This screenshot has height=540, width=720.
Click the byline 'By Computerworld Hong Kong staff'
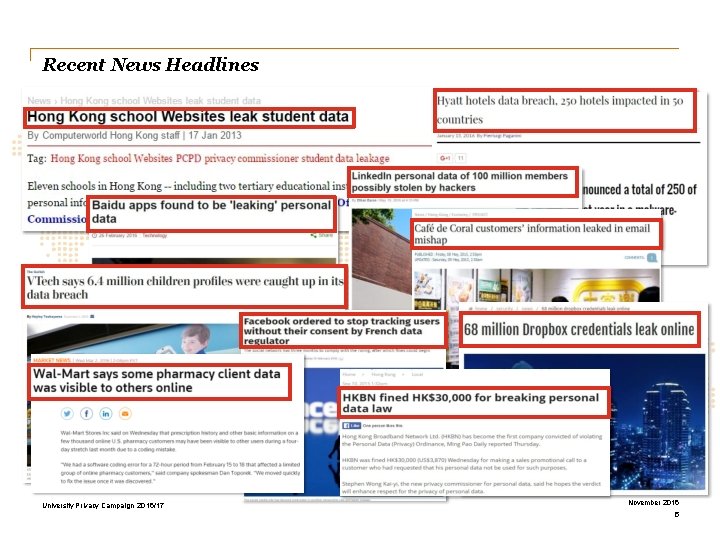(x=103, y=135)
